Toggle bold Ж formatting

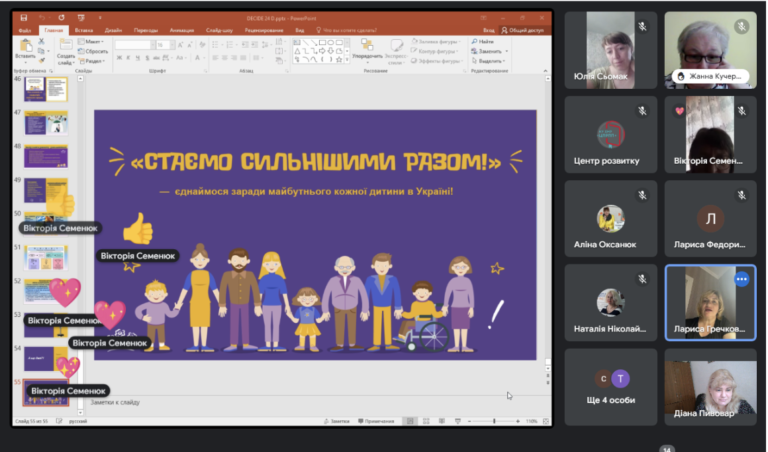pyautogui.click(x=119, y=58)
